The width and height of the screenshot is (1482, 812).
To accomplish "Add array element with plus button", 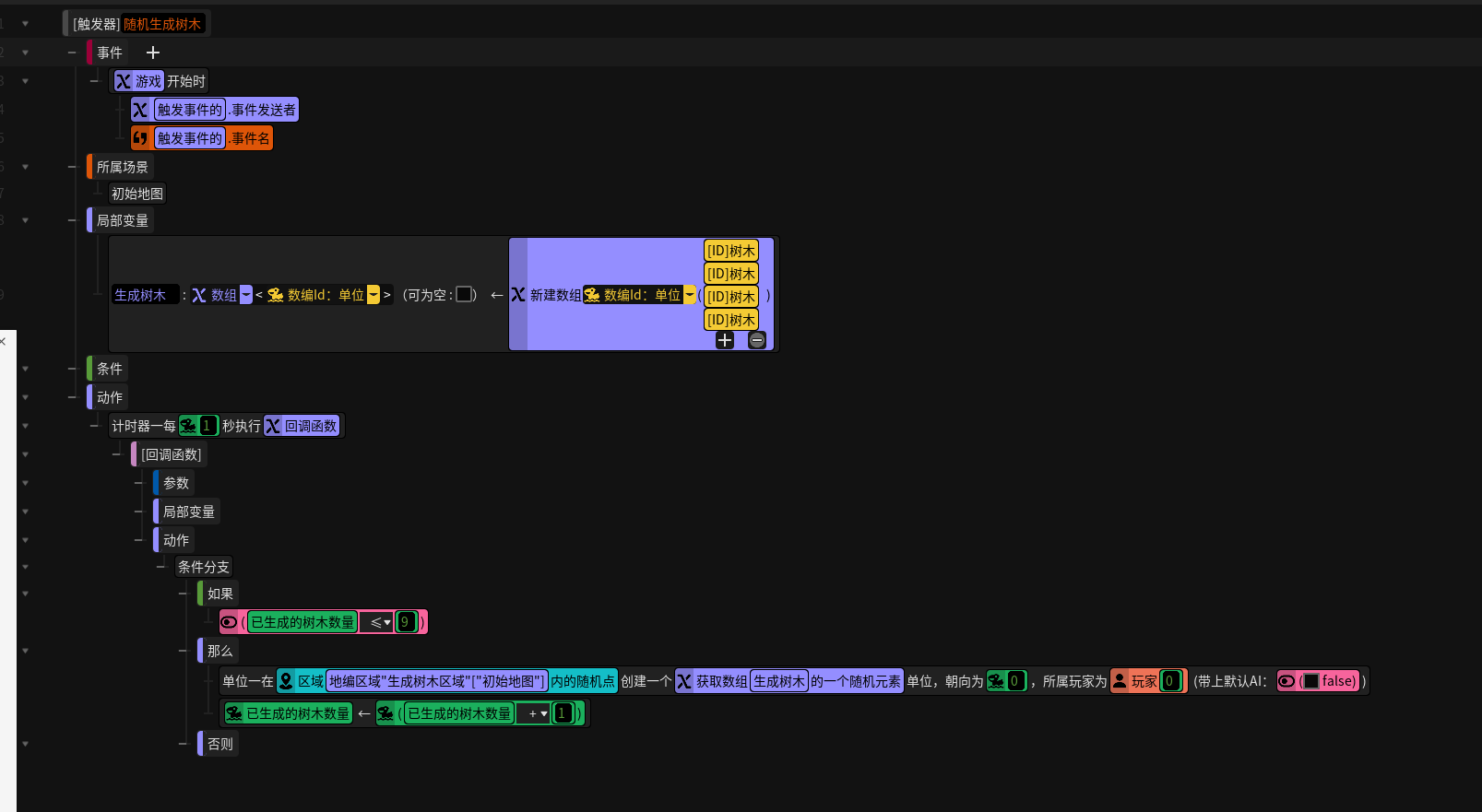I will click(725, 340).
